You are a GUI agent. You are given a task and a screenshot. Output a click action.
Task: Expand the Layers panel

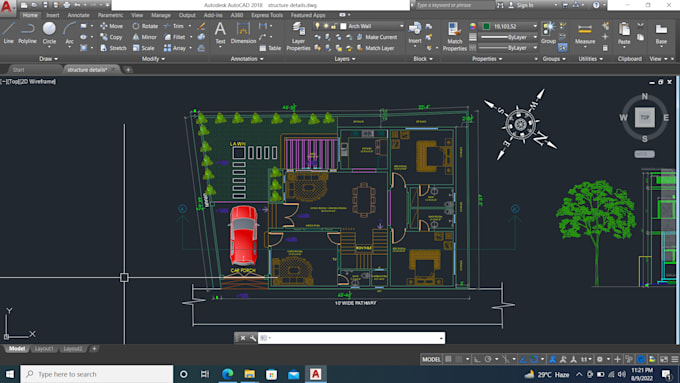coord(345,59)
